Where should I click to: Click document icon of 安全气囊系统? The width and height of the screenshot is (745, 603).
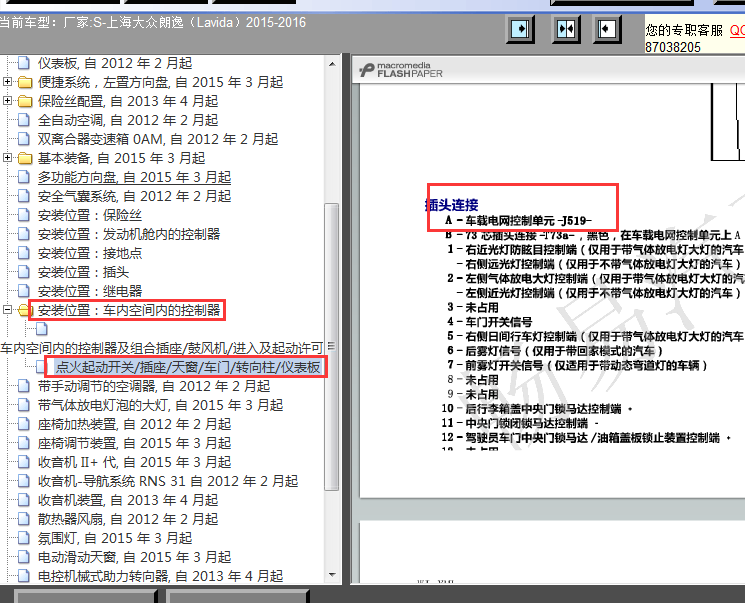click(x=24, y=196)
